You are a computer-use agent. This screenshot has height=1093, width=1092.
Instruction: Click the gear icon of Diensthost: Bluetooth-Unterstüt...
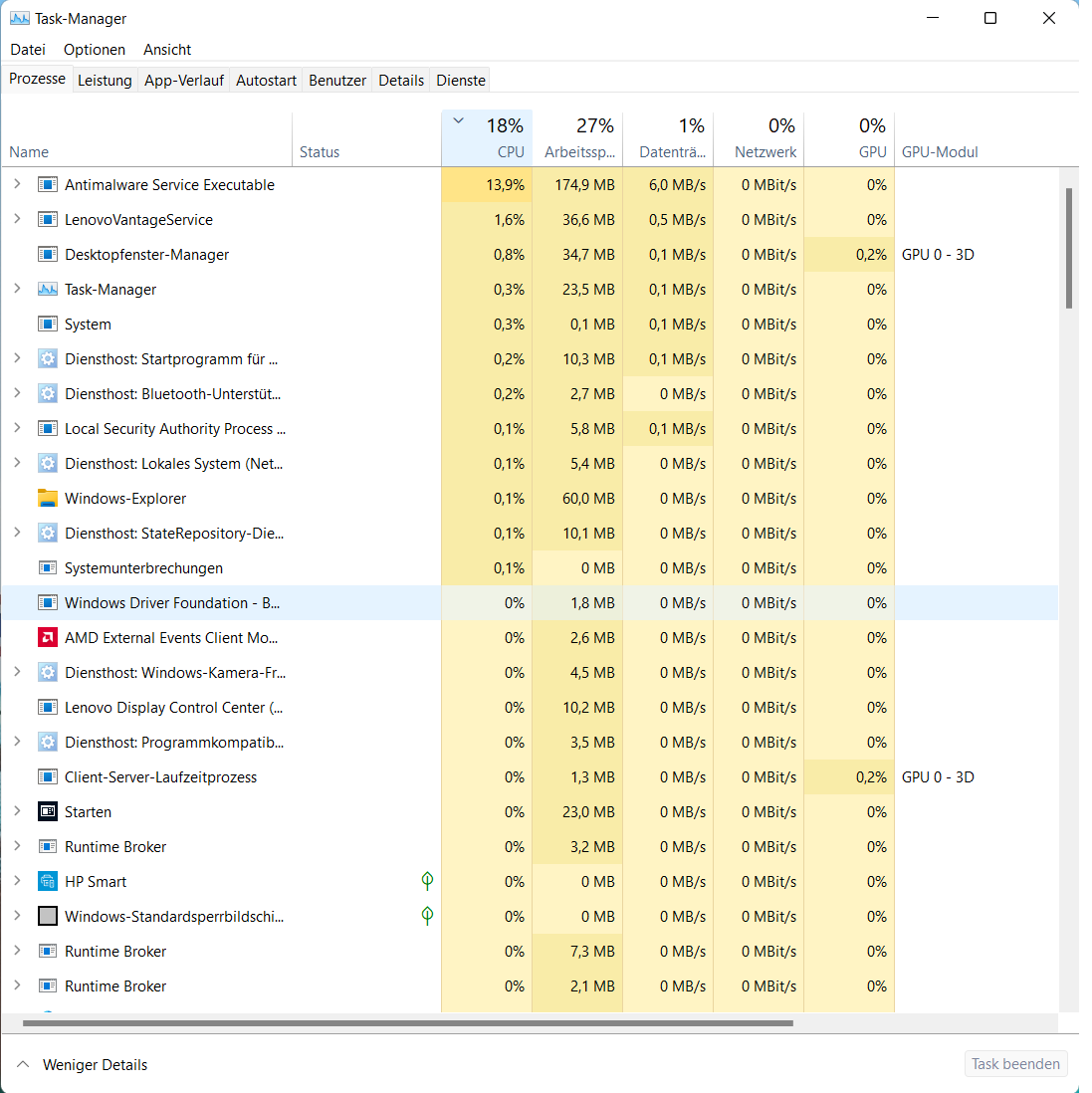(x=48, y=394)
